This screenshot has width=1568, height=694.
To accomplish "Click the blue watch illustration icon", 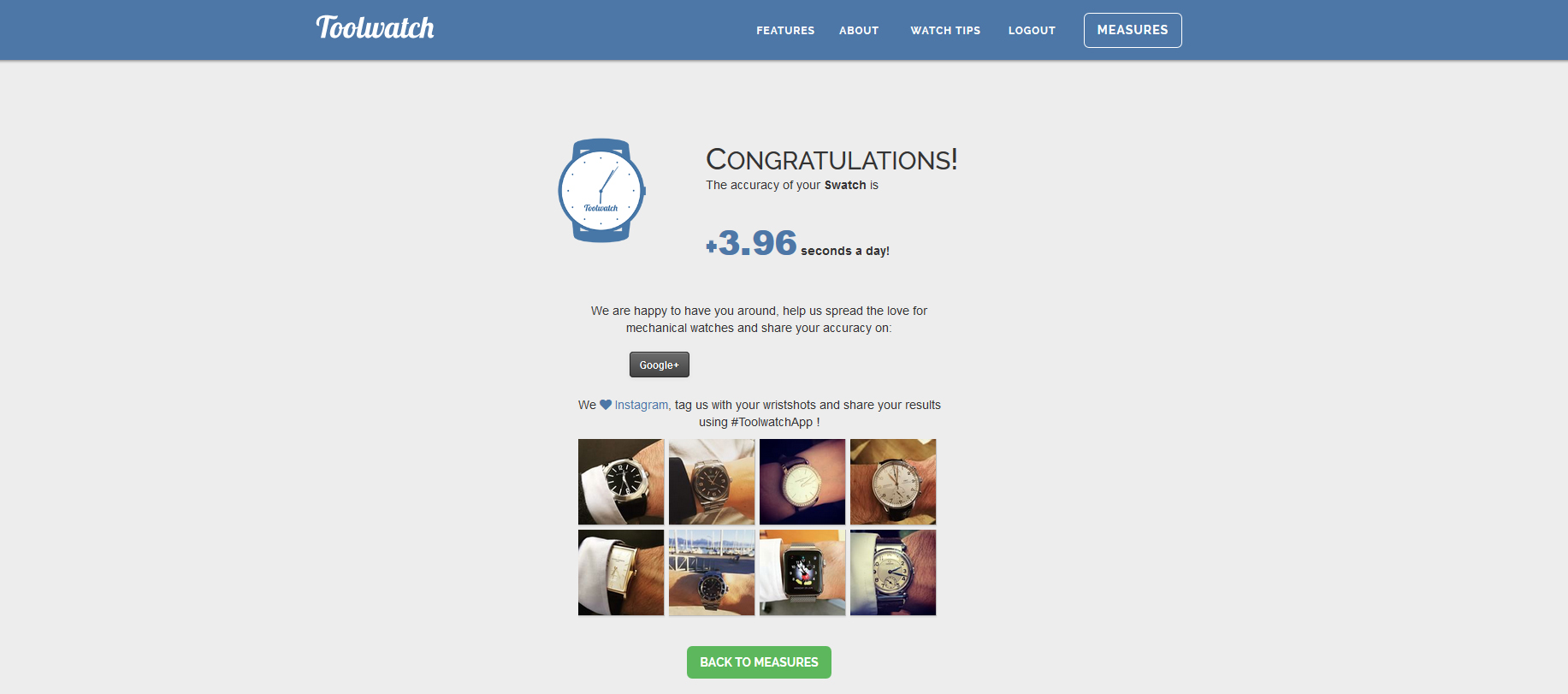I will pyautogui.click(x=601, y=190).
